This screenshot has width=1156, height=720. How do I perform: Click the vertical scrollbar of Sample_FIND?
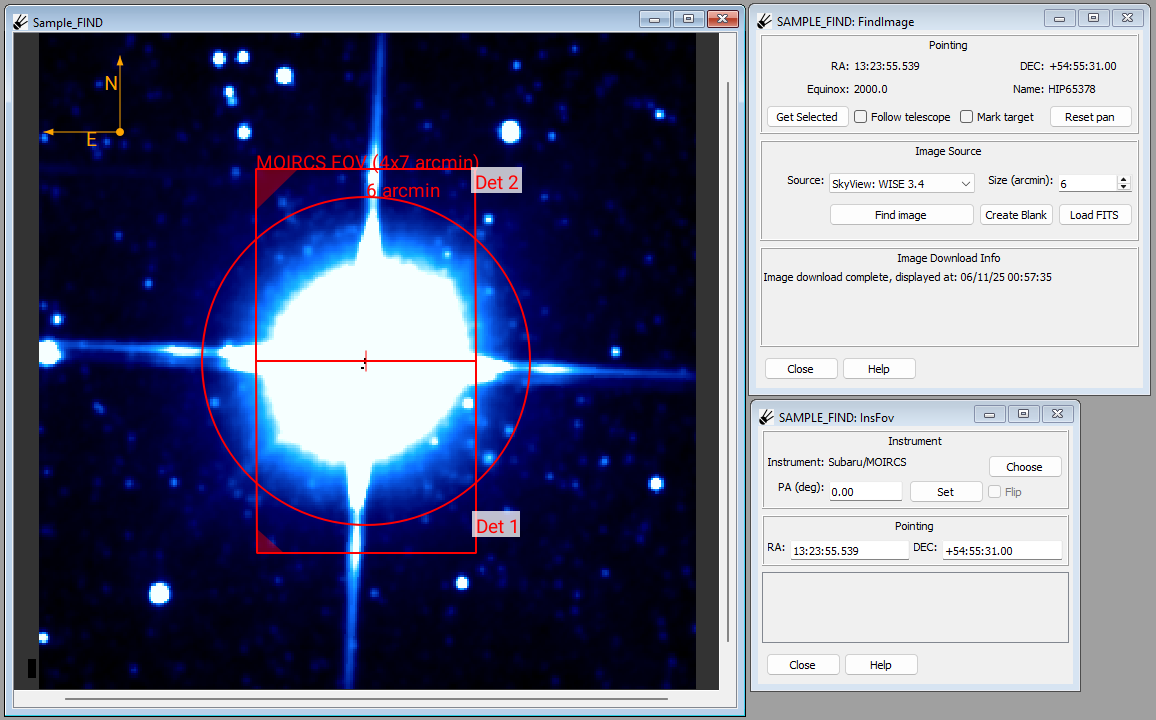point(728,361)
